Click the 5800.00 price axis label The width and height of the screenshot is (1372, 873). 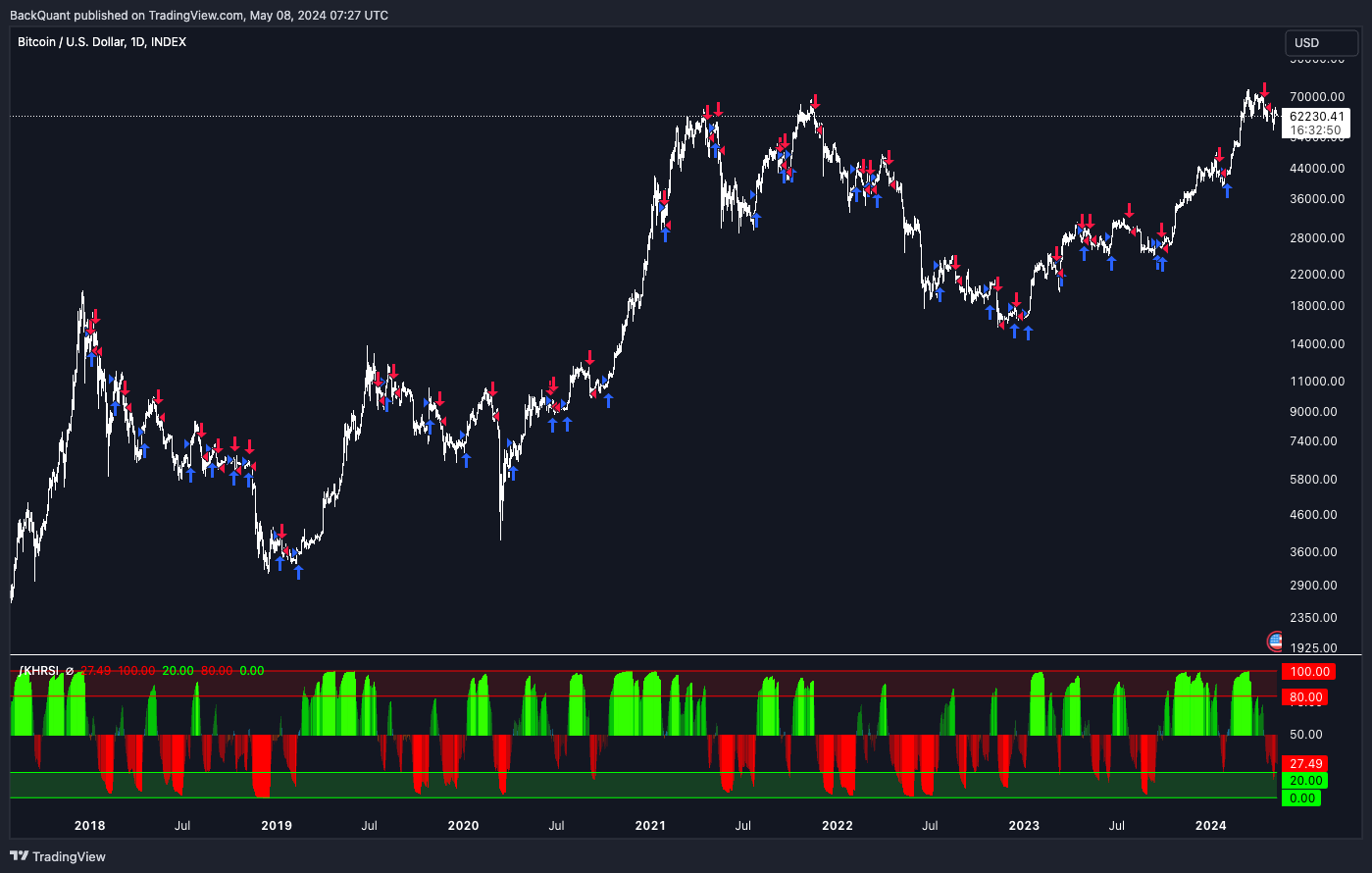tap(1314, 480)
